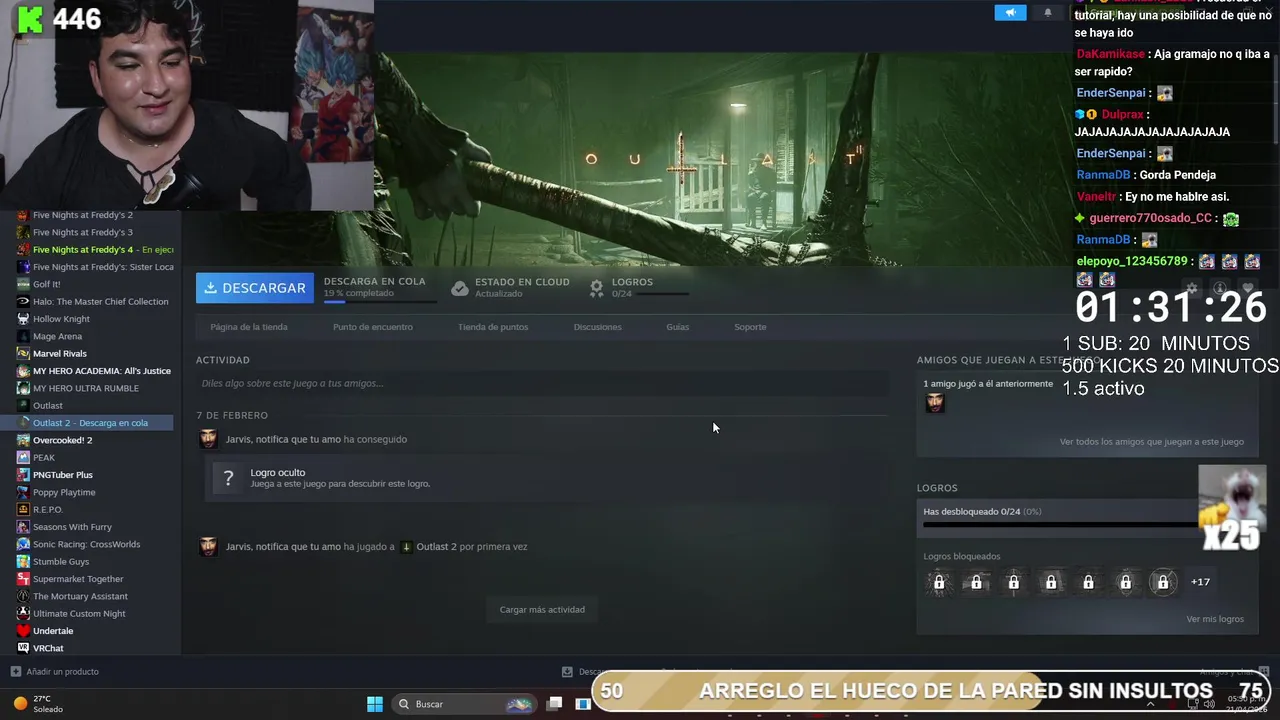Select the Golf It! game icon

point(24,284)
